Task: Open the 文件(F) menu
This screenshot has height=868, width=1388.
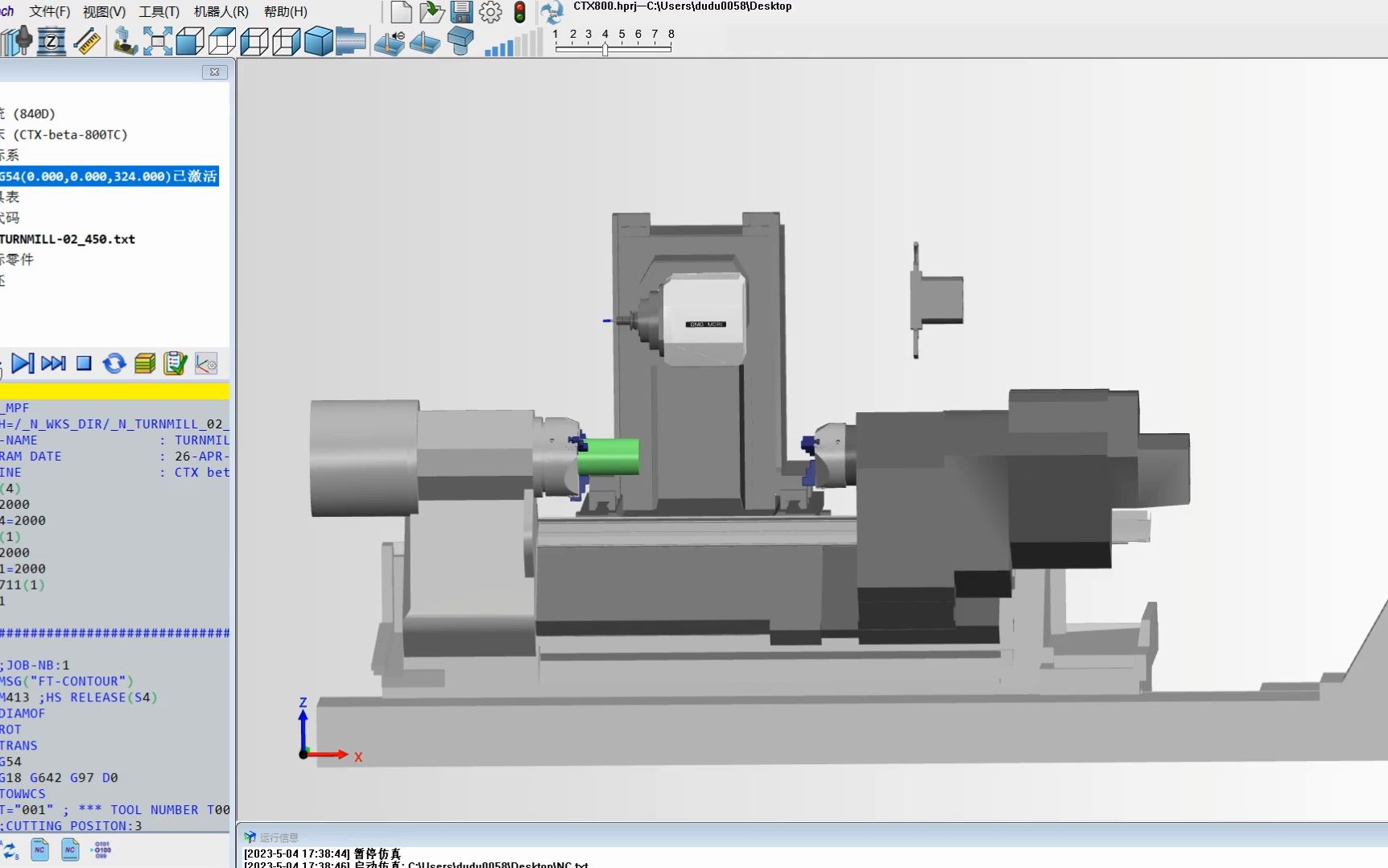Action: [50, 11]
